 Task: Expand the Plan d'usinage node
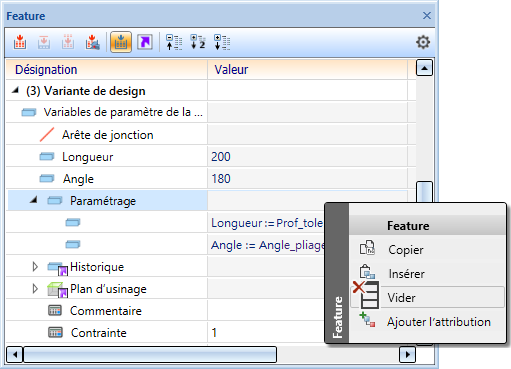pos(35,289)
